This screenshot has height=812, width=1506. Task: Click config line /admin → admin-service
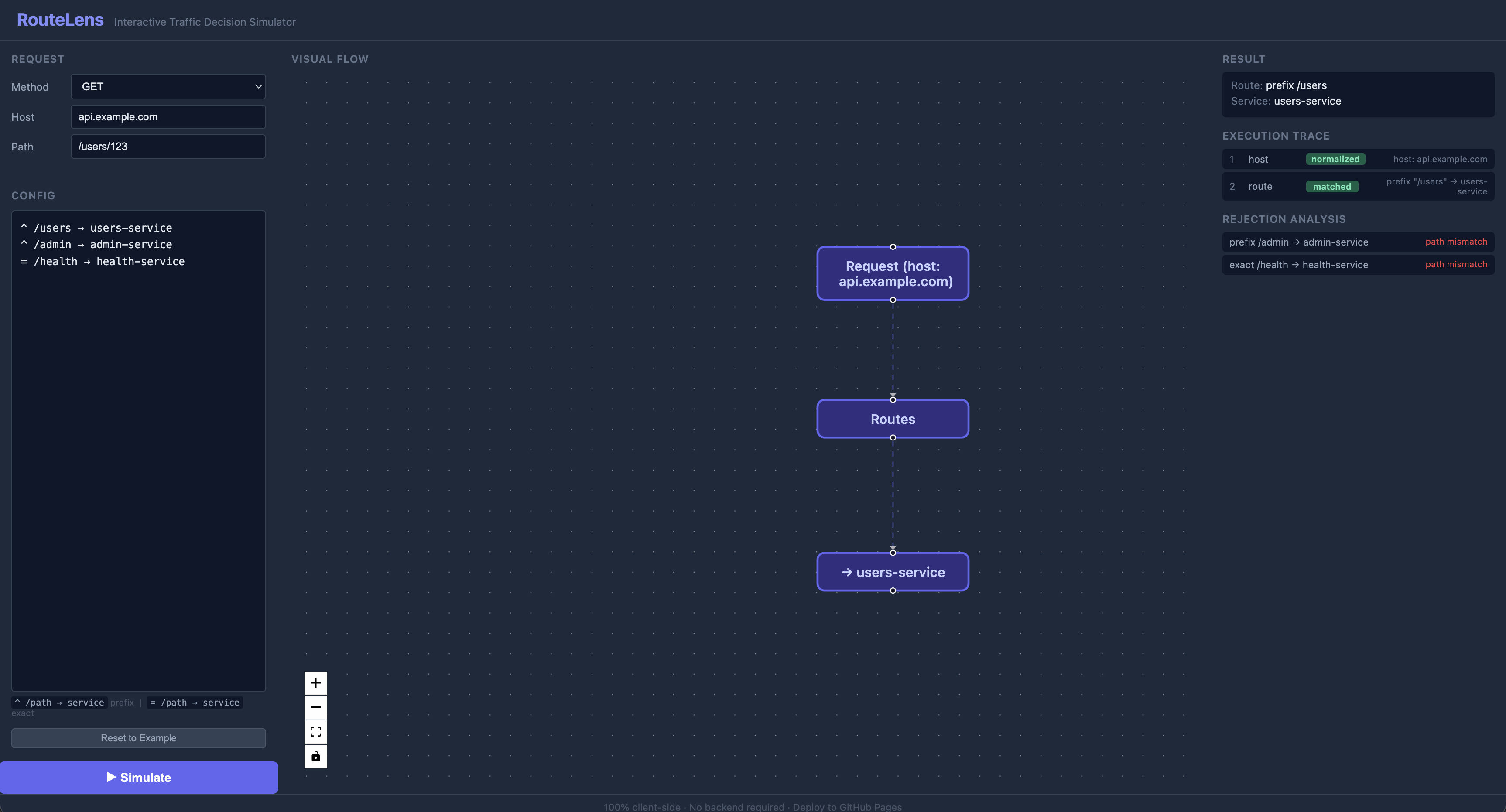96,244
